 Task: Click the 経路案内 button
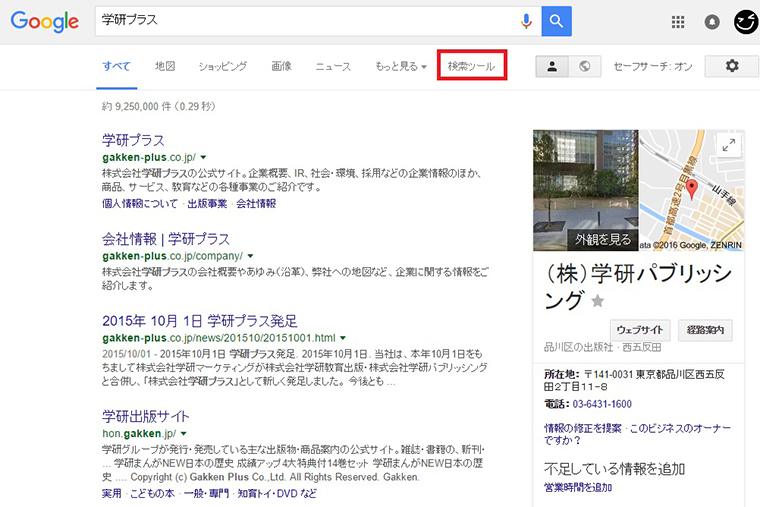click(705, 330)
